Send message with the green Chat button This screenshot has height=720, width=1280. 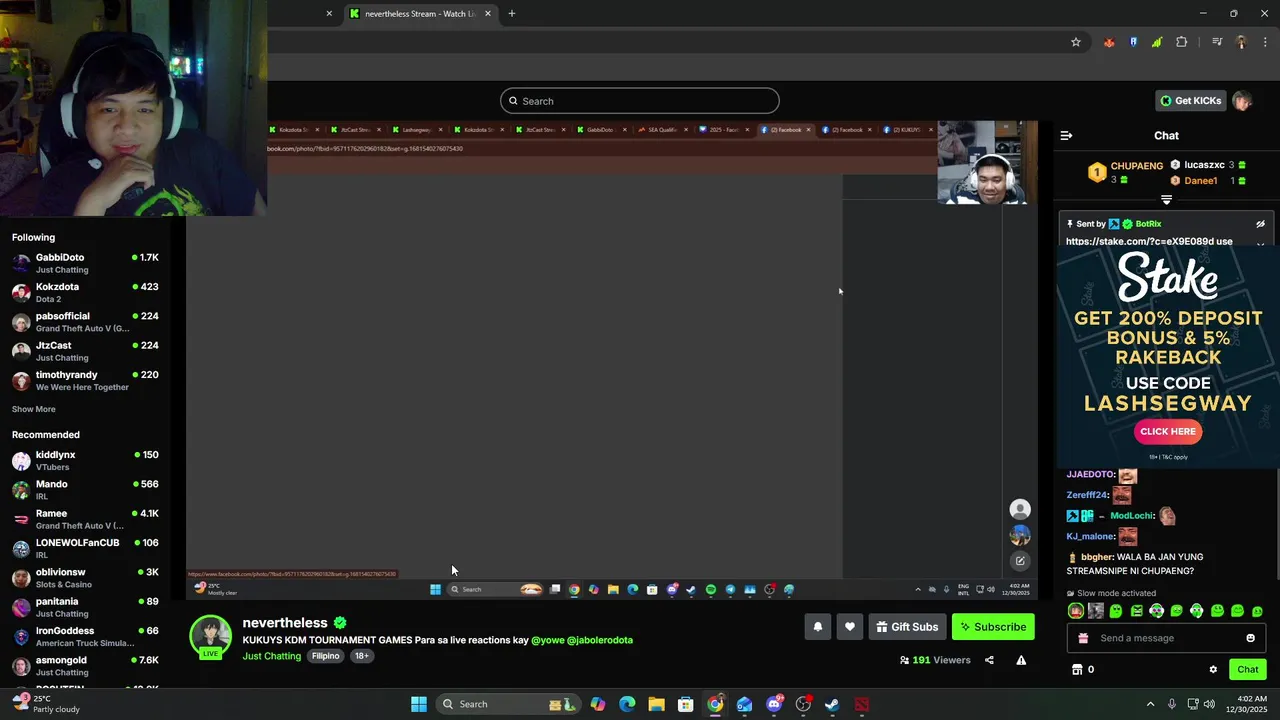[1247, 670]
